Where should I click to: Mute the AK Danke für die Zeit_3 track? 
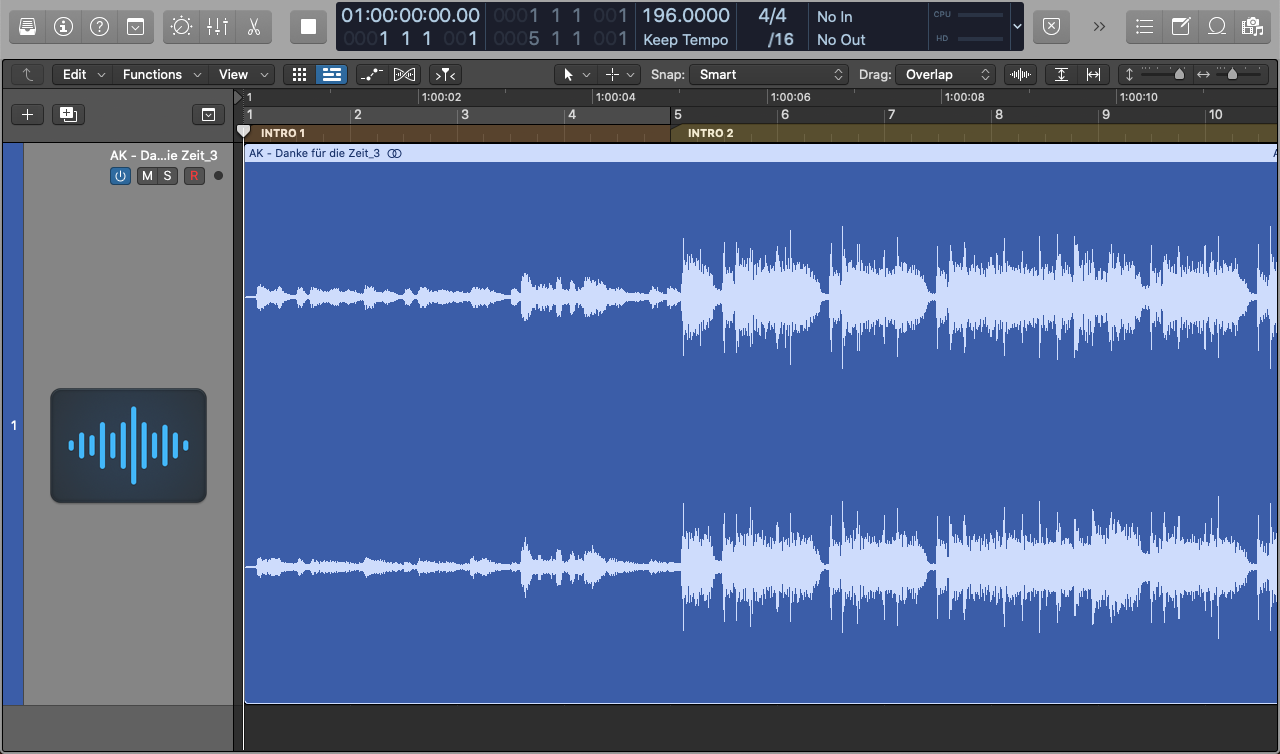[x=147, y=176]
